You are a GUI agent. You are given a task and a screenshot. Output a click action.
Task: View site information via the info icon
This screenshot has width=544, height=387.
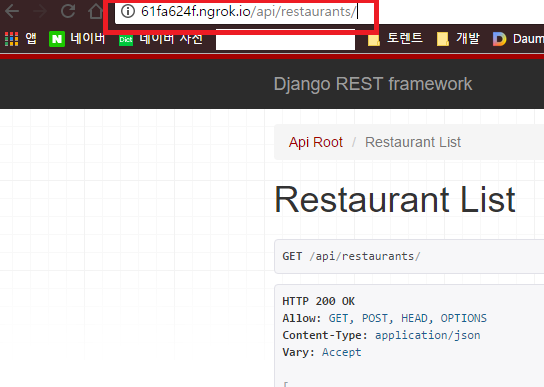tap(128, 11)
